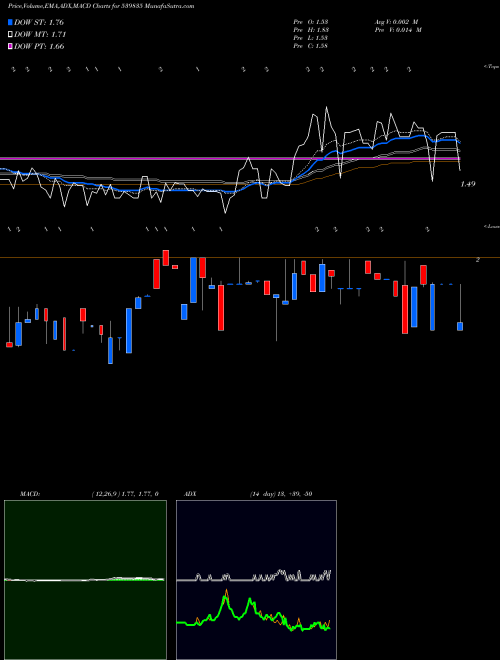Viewport: 500px width, 660px height.
Task: Select the 'DOW PT: 1.66' legend label
Action: pos(39,47)
